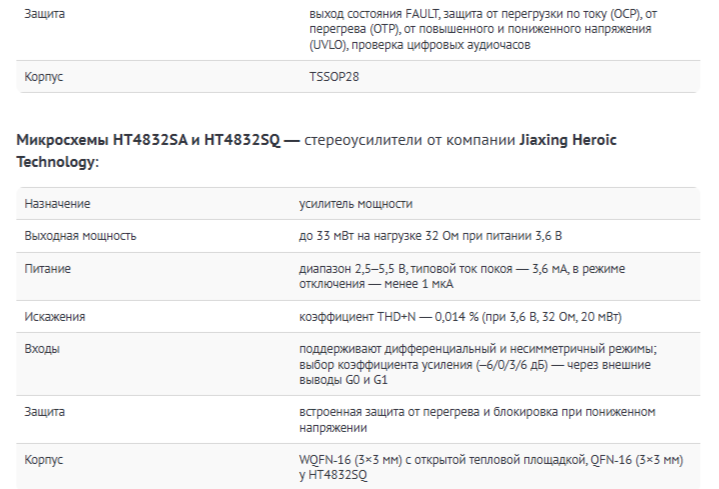Viewport: 719px width, 489px height.
Task: Click the 'усилитель мощности' value cell
Action: tap(356, 204)
